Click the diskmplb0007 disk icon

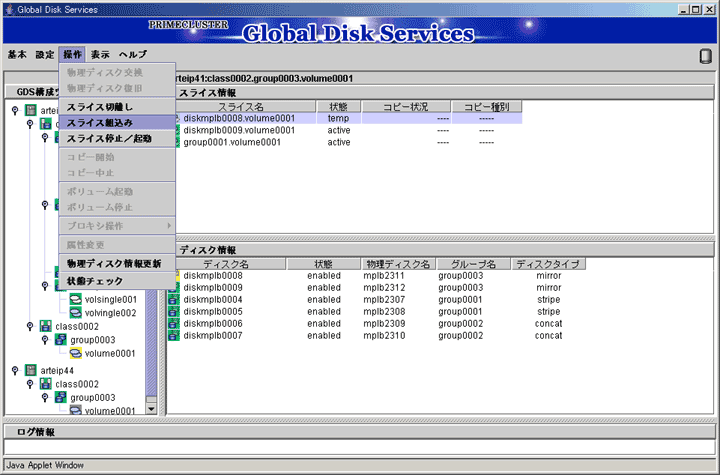tap(174, 335)
